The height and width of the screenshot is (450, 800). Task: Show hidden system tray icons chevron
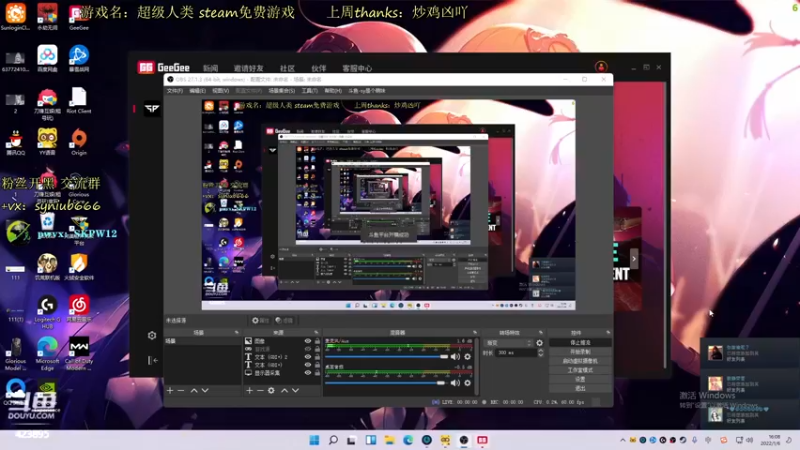pyautogui.click(x=622, y=440)
